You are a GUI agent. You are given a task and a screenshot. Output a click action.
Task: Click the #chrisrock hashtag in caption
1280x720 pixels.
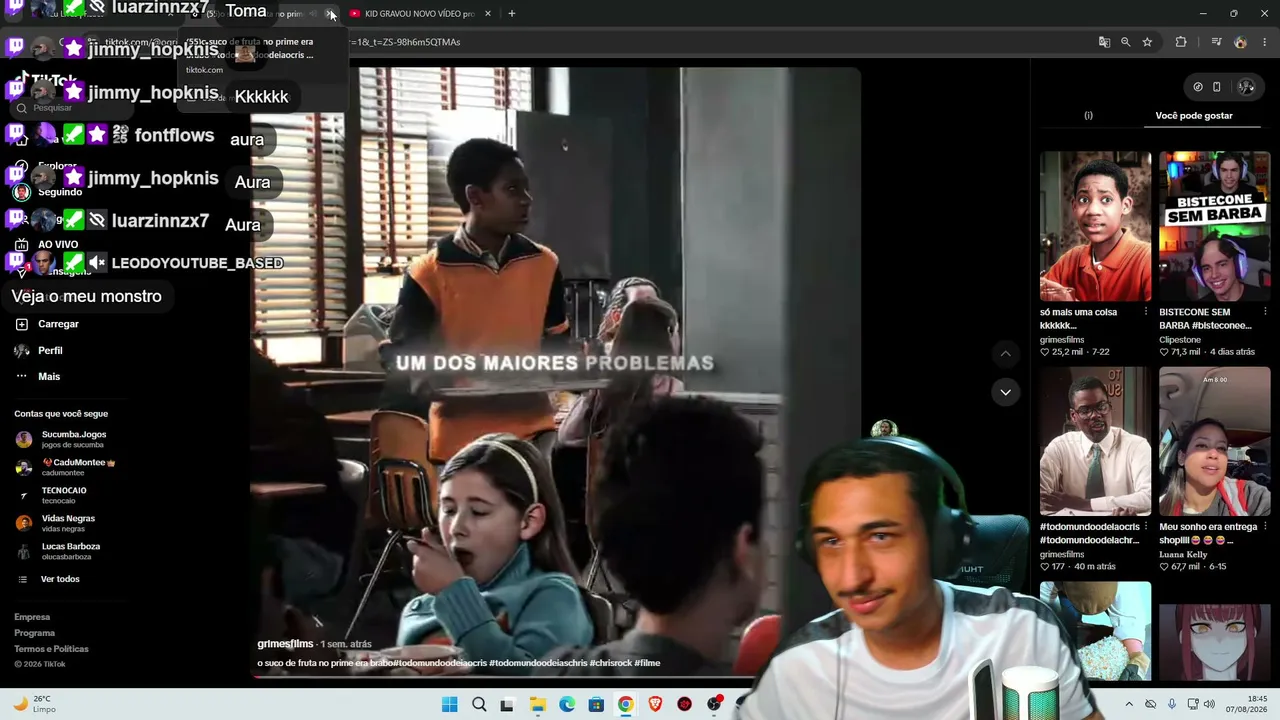(610, 663)
